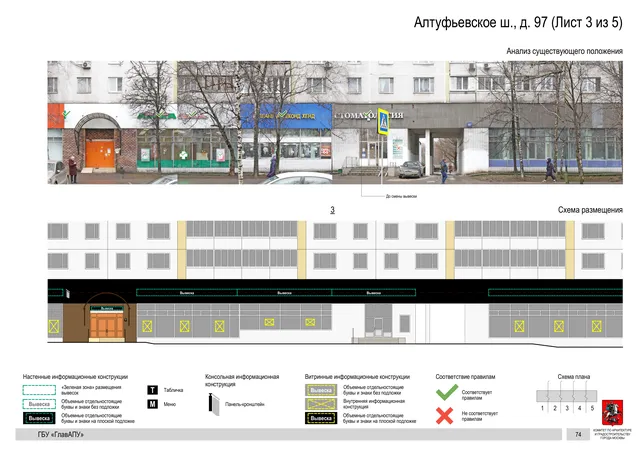Viewport: 640px width, 453px height.
Task: Click the heading 'Схема размещения'
Action: [590, 210]
